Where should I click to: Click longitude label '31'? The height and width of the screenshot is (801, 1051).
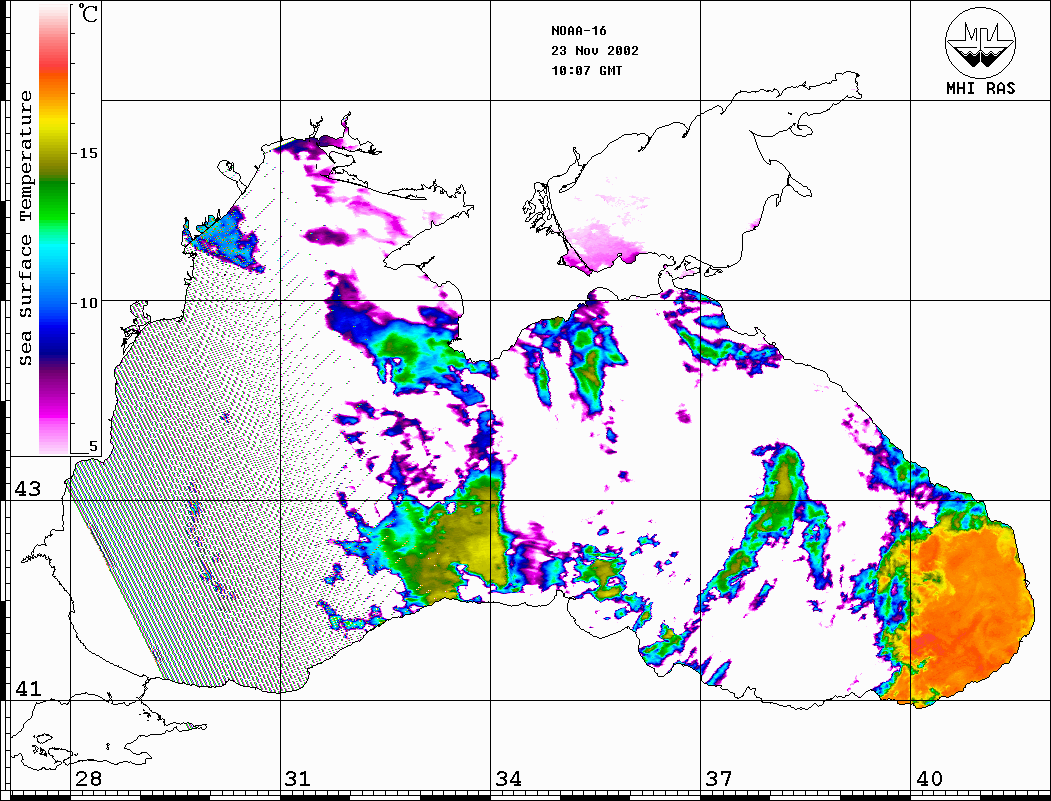298,779
